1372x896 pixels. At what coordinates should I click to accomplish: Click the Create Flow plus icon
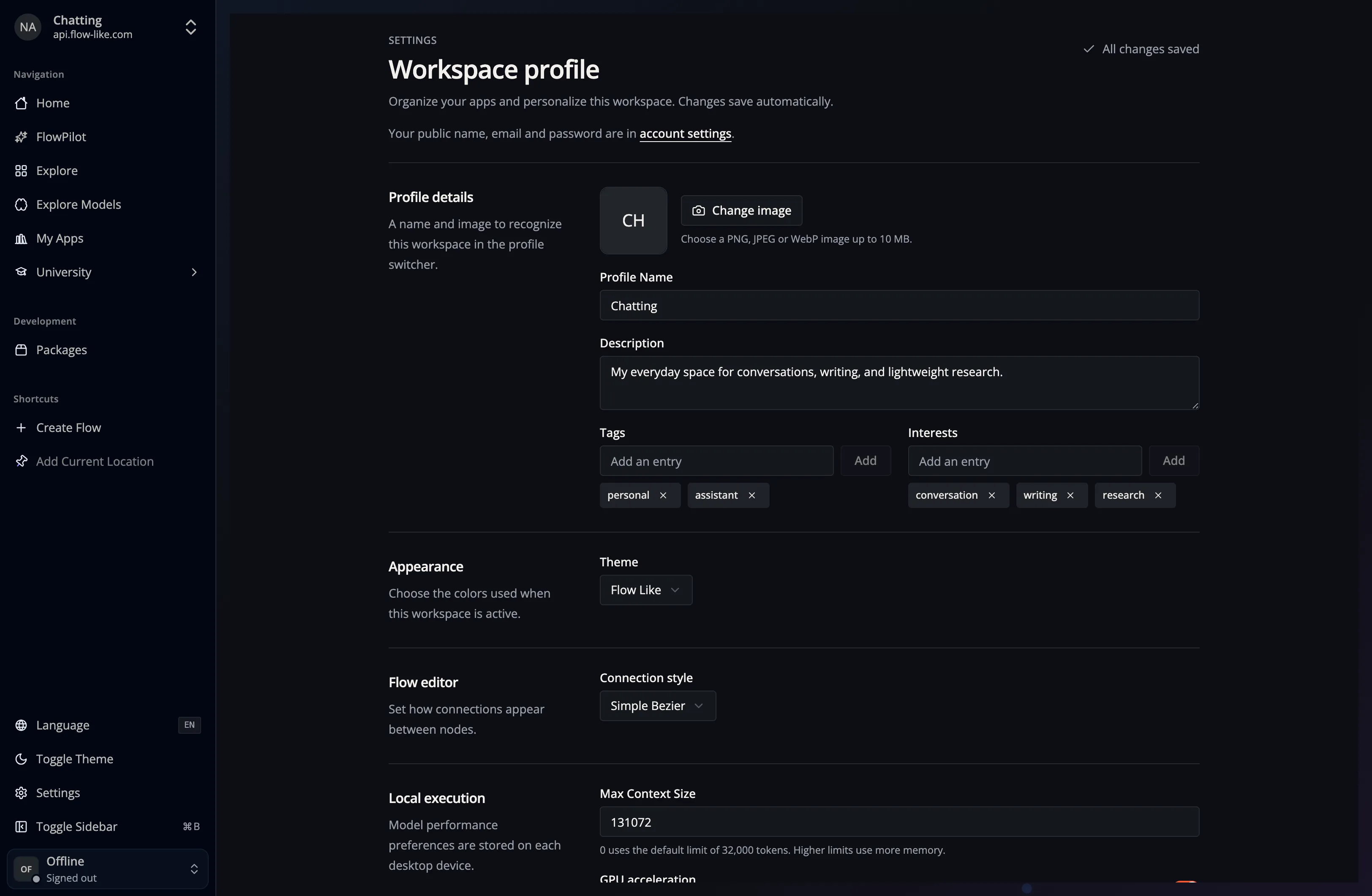click(21, 428)
